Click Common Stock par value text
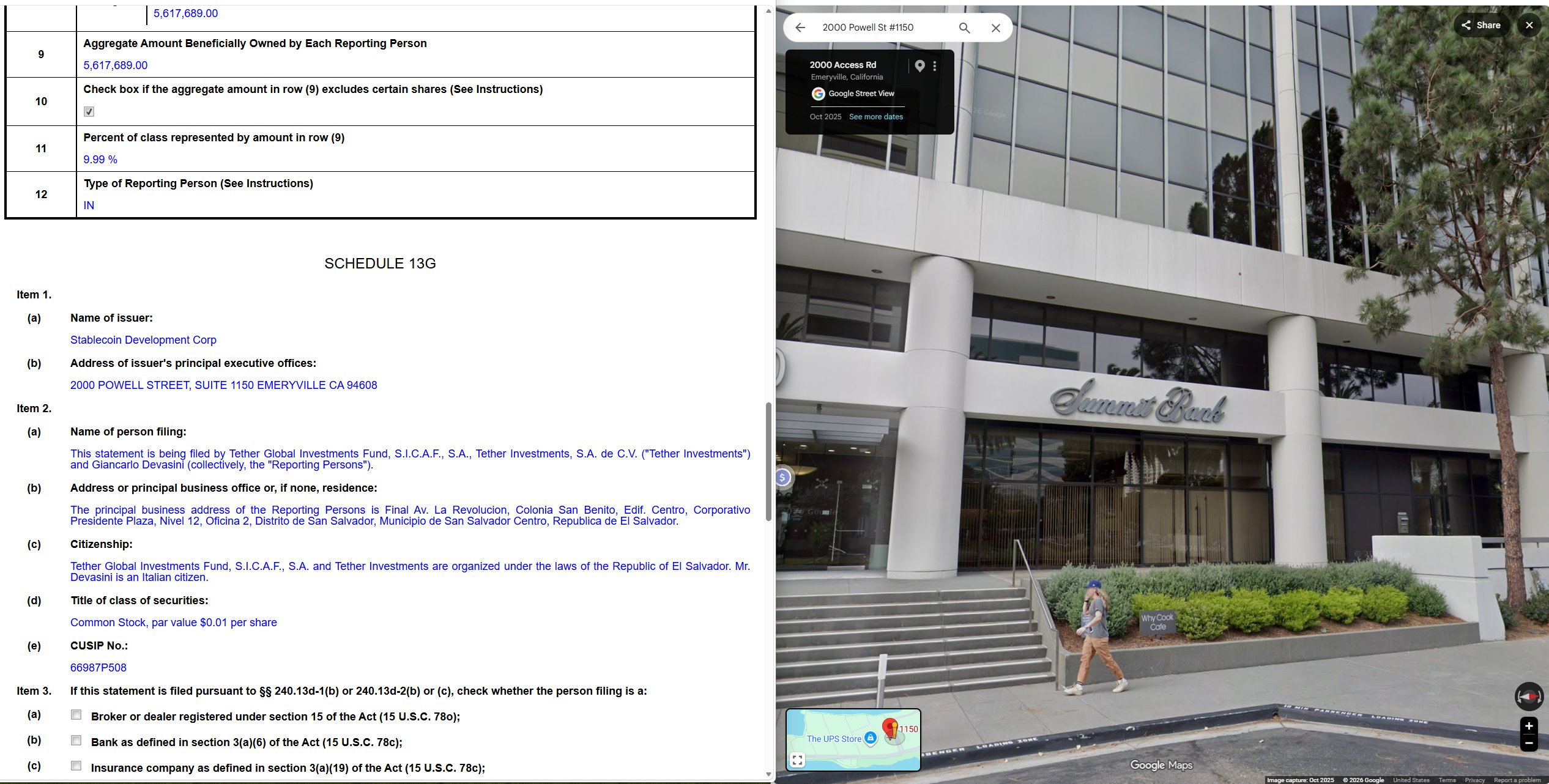Screen dimensions: 1549x784 click(173, 623)
